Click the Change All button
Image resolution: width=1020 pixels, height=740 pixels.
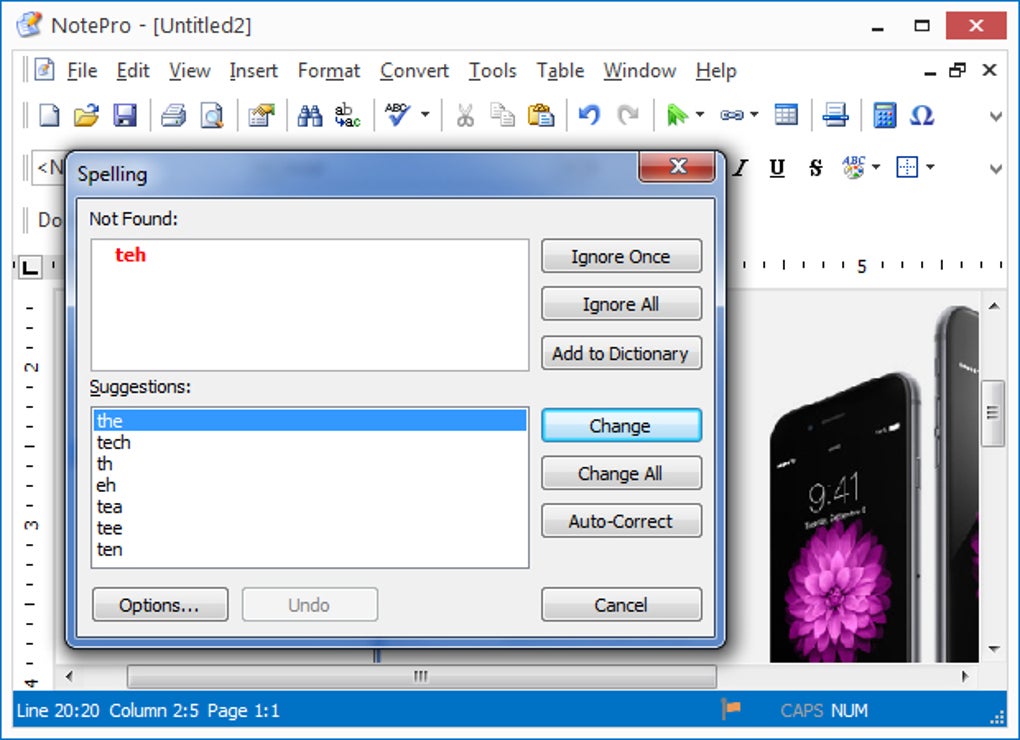[x=621, y=473]
